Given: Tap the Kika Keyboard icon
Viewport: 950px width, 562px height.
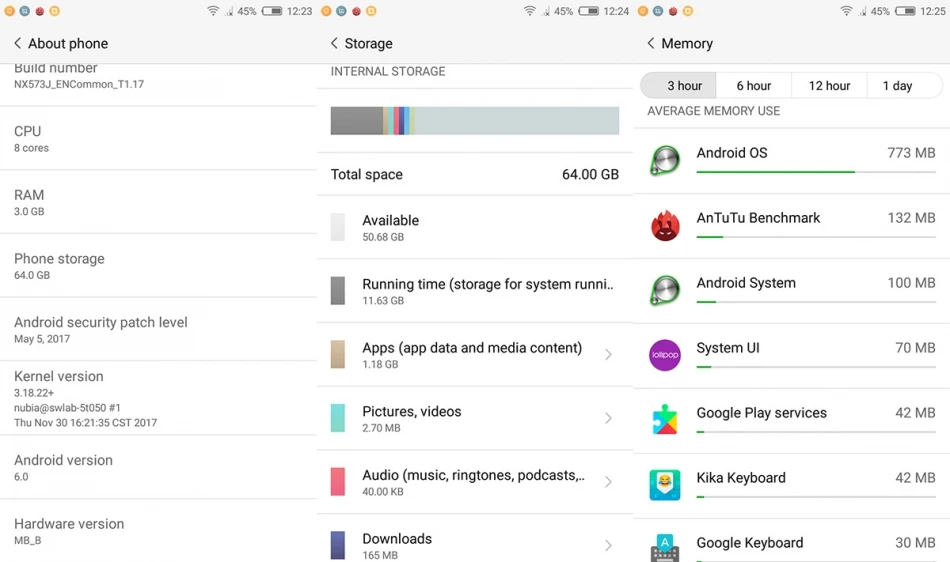Looking at the screenshot, I should pyautogui.click(x=665, y=484).
